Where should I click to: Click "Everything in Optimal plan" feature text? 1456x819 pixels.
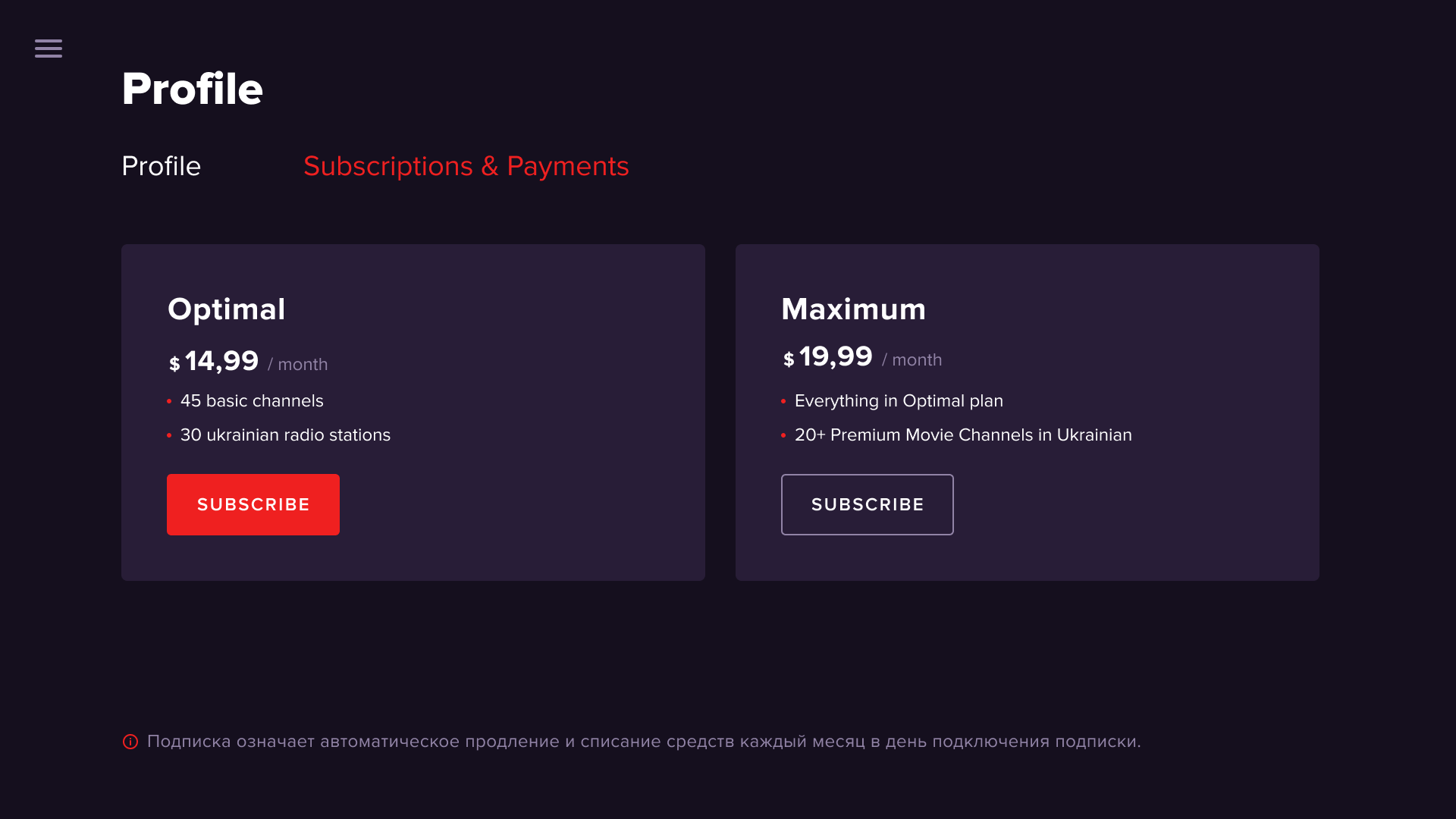point(899,401)
